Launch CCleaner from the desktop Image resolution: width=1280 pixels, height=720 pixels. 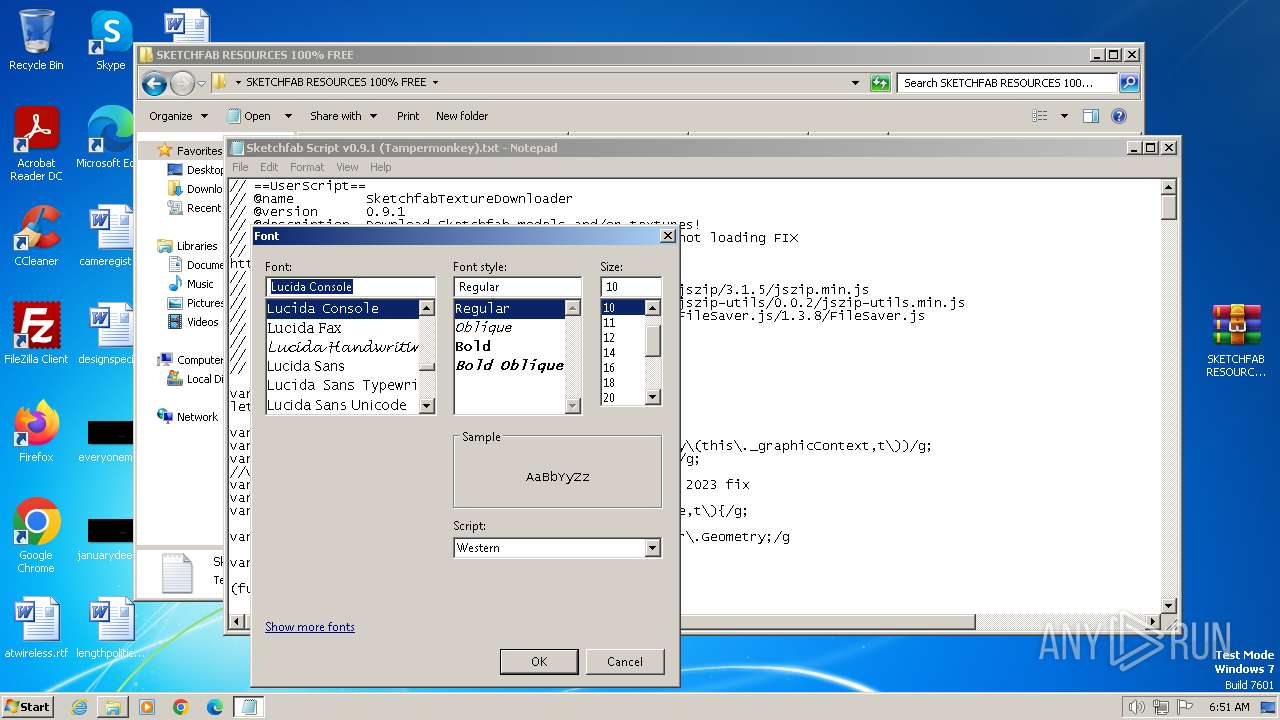click(36, 236)
